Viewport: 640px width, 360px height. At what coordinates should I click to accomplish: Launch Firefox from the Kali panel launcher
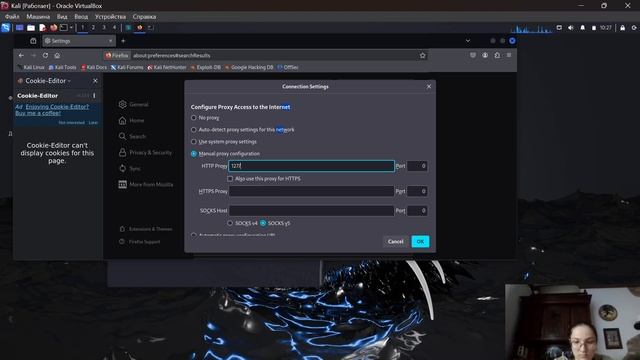(53, 28)
